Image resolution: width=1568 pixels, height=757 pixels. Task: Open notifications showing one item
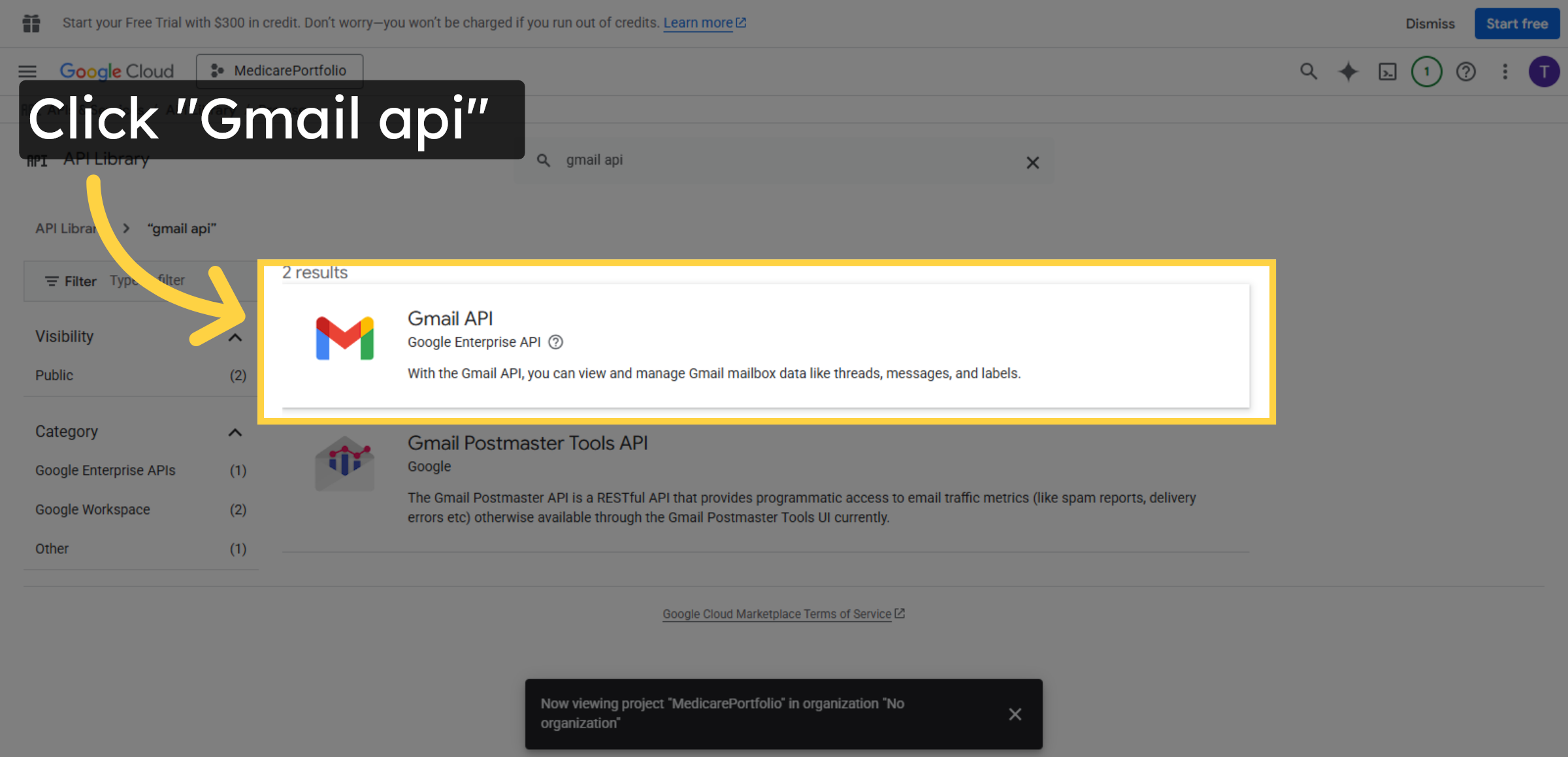[x=1427, y=72]
